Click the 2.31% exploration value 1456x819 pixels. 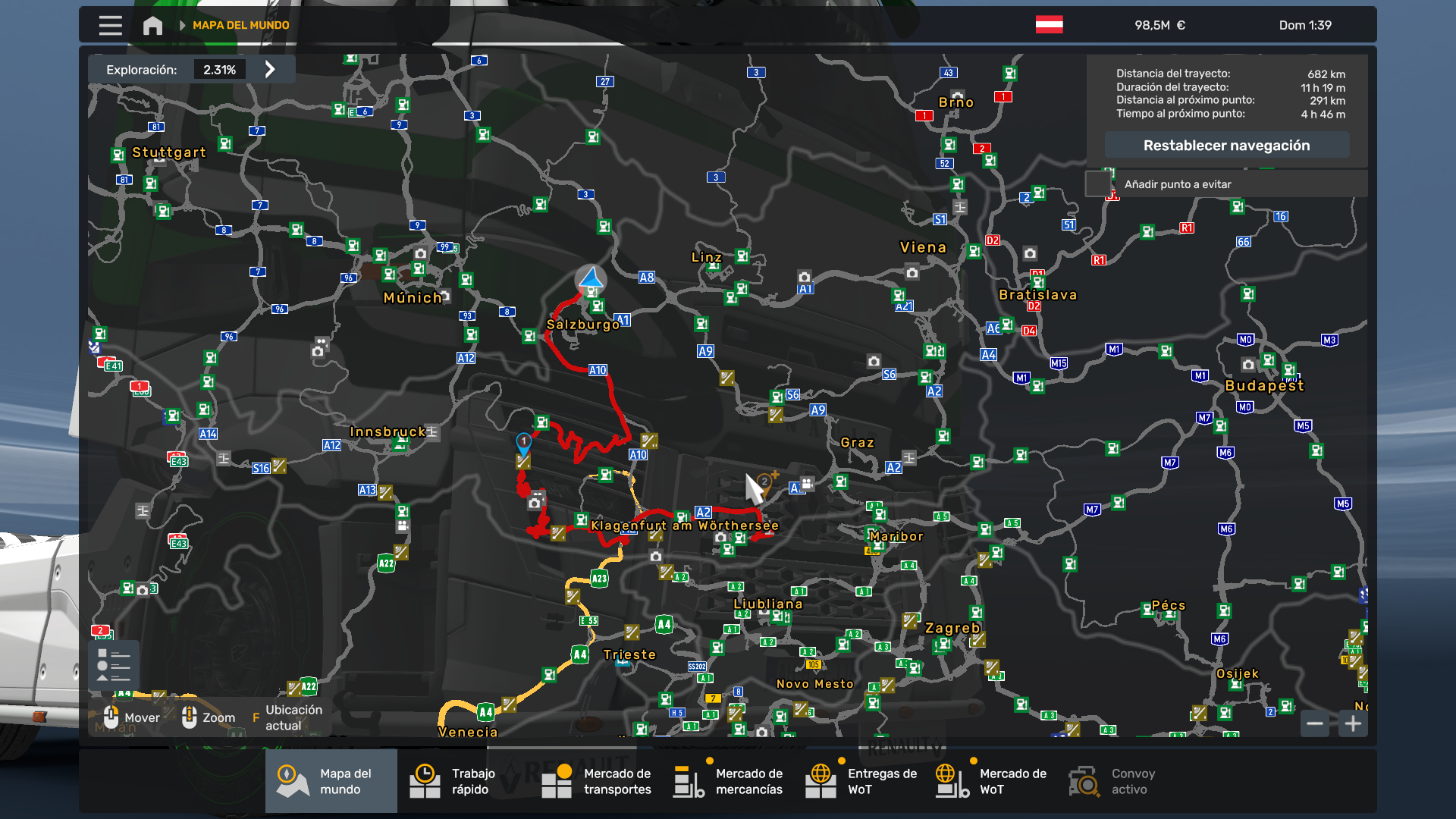(x=219, y=70)
